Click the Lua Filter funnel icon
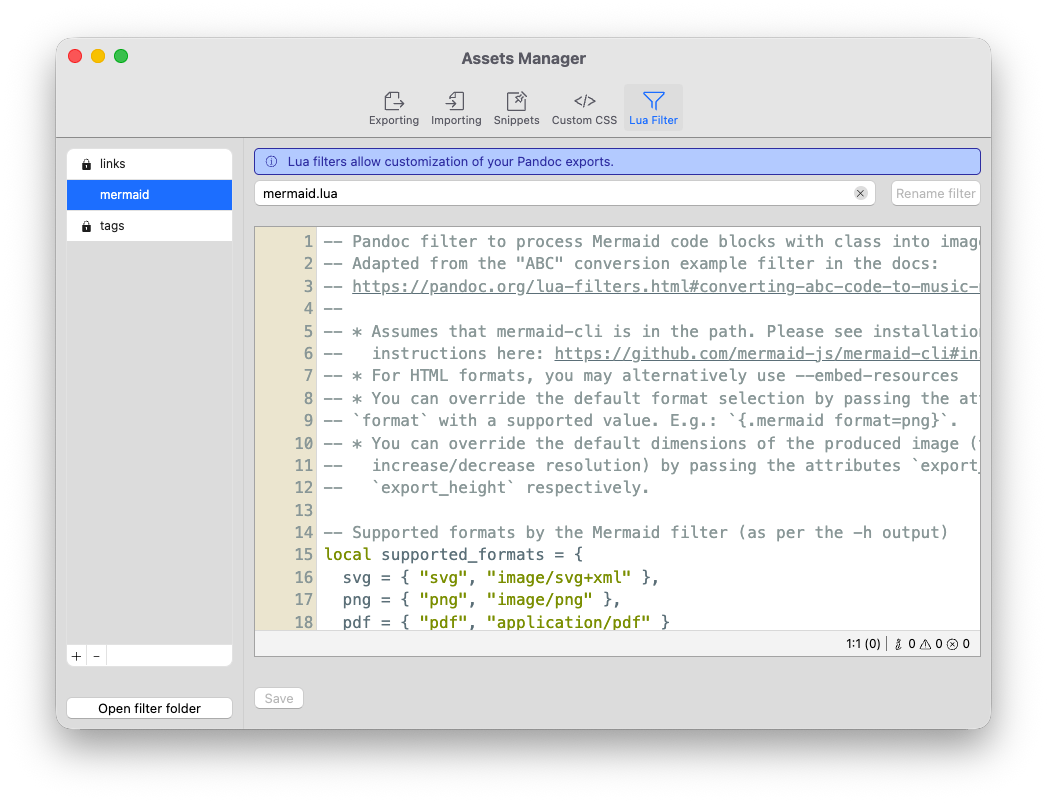Viewport: 1047px width, 803px height. [x=653, y=101]
